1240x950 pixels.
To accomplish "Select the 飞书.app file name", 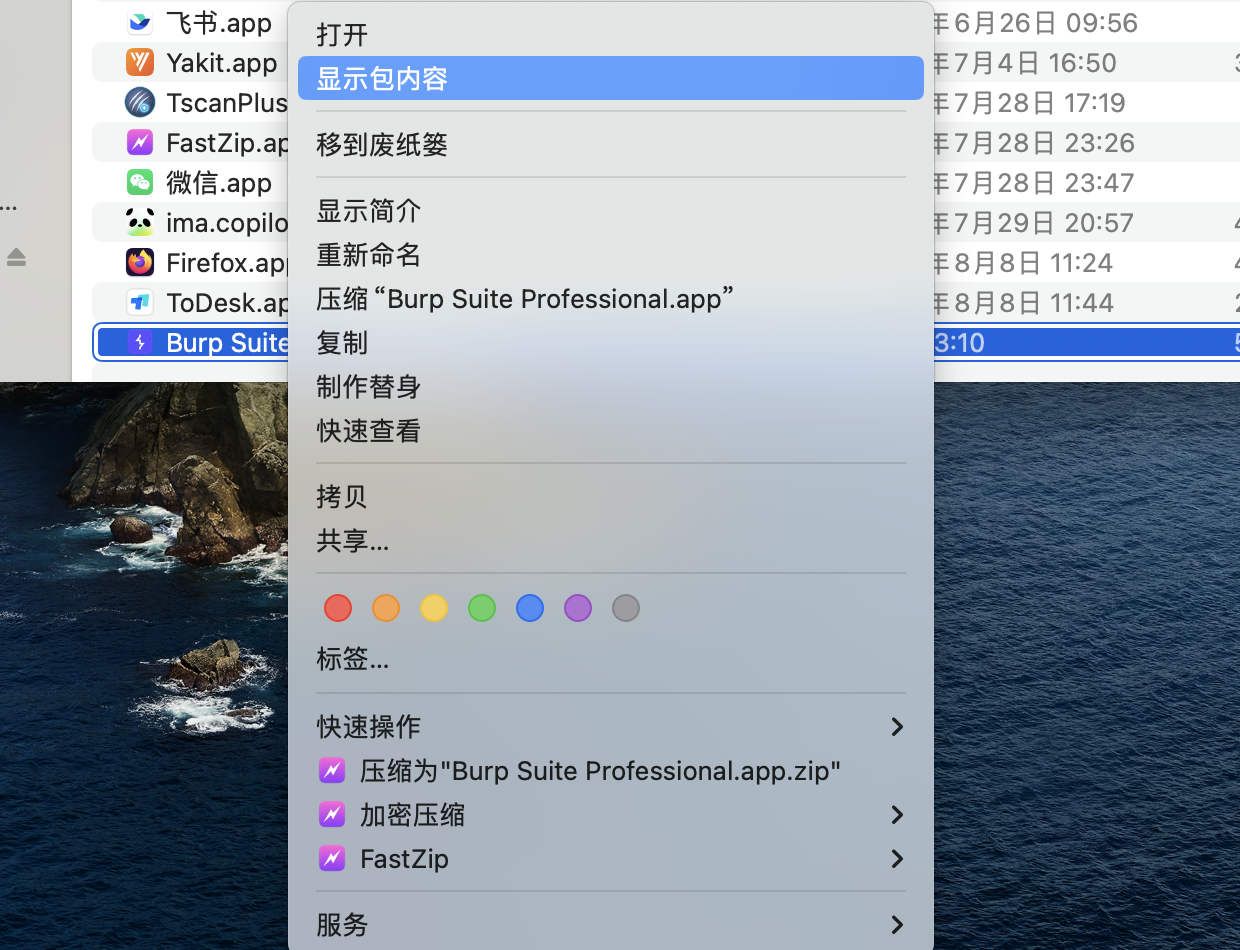I will (219, 23).
